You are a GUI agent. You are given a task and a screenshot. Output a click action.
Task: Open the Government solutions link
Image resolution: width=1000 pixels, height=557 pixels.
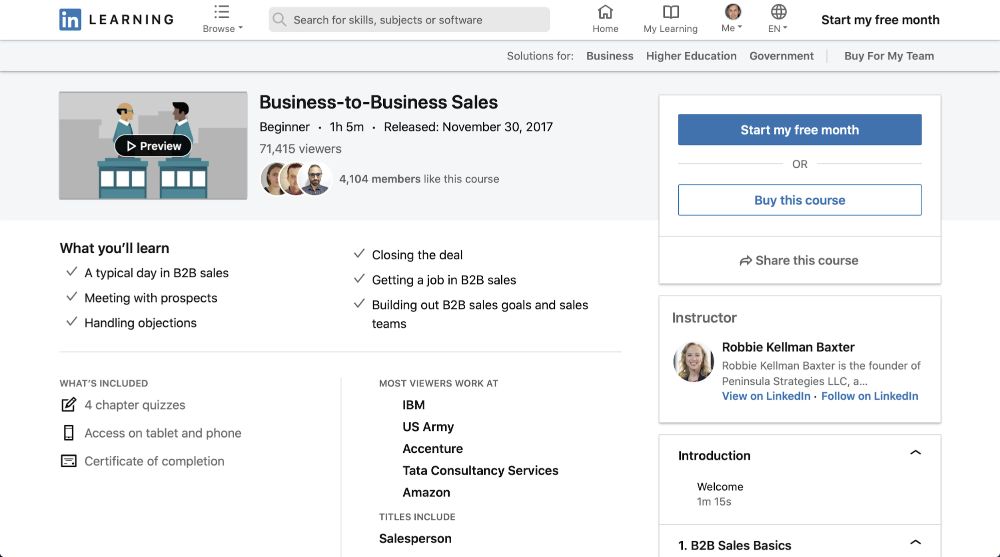click(x=781, y=56)
